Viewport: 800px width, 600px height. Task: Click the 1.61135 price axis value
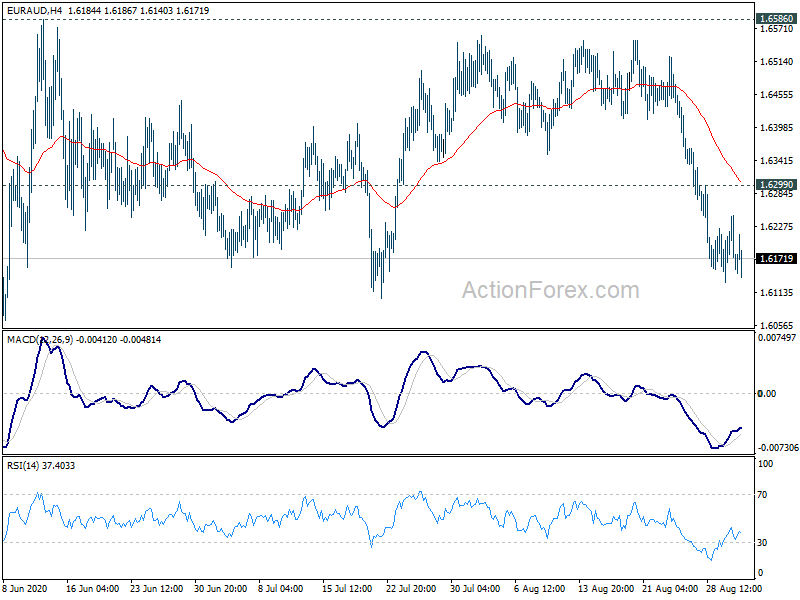[777, 292]
